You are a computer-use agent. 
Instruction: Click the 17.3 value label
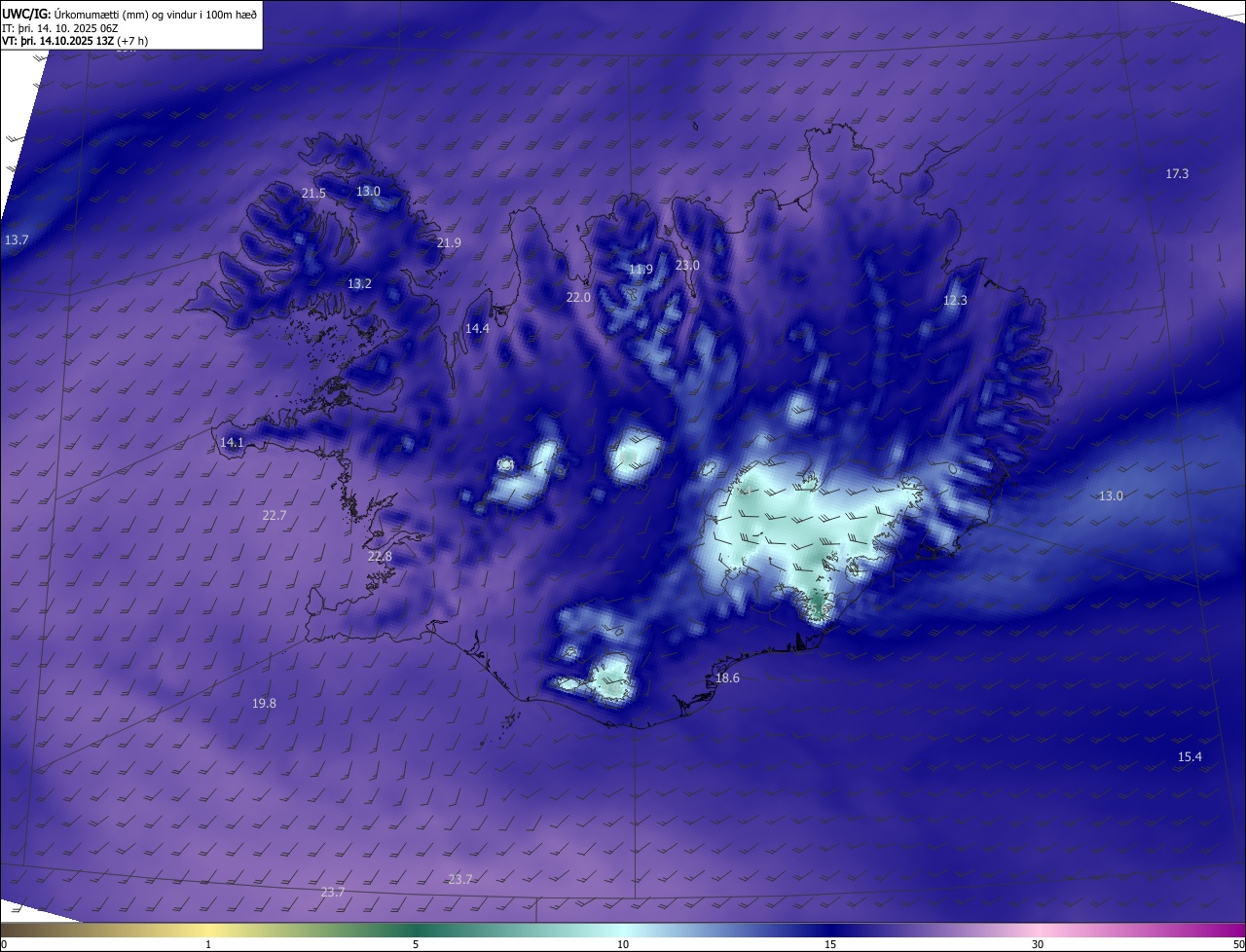(1177, 173)
